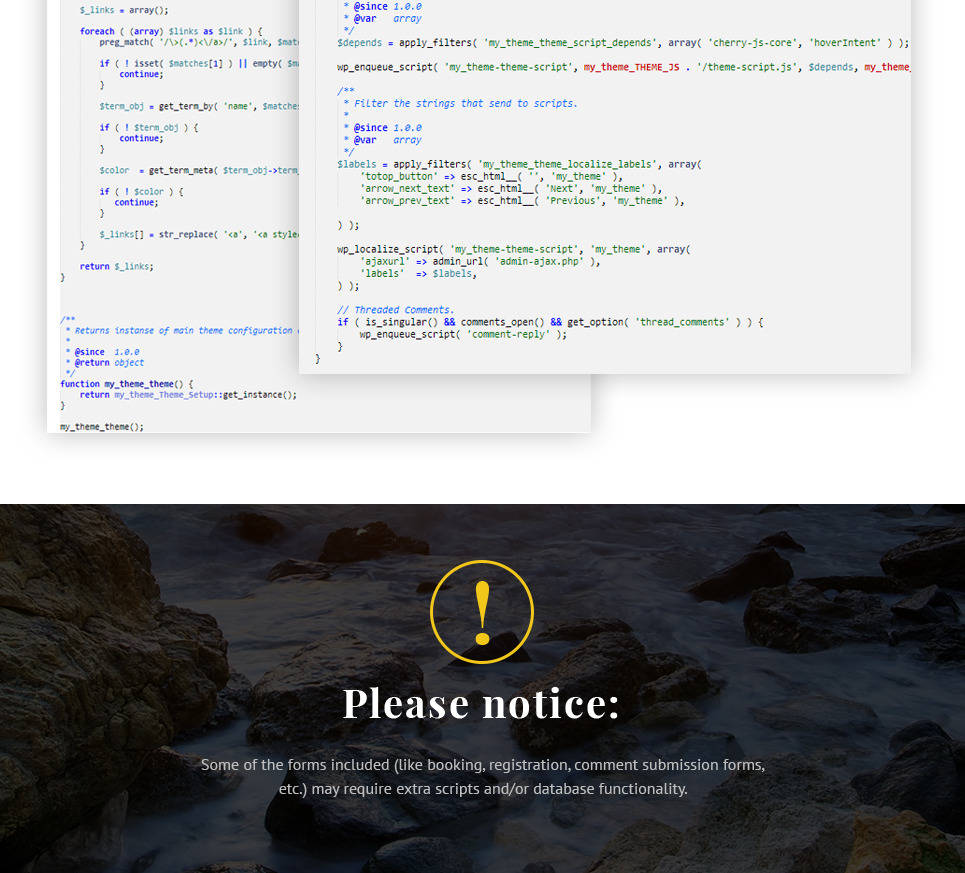Click the "Filter the strings" doc comment

pos(465,103)
